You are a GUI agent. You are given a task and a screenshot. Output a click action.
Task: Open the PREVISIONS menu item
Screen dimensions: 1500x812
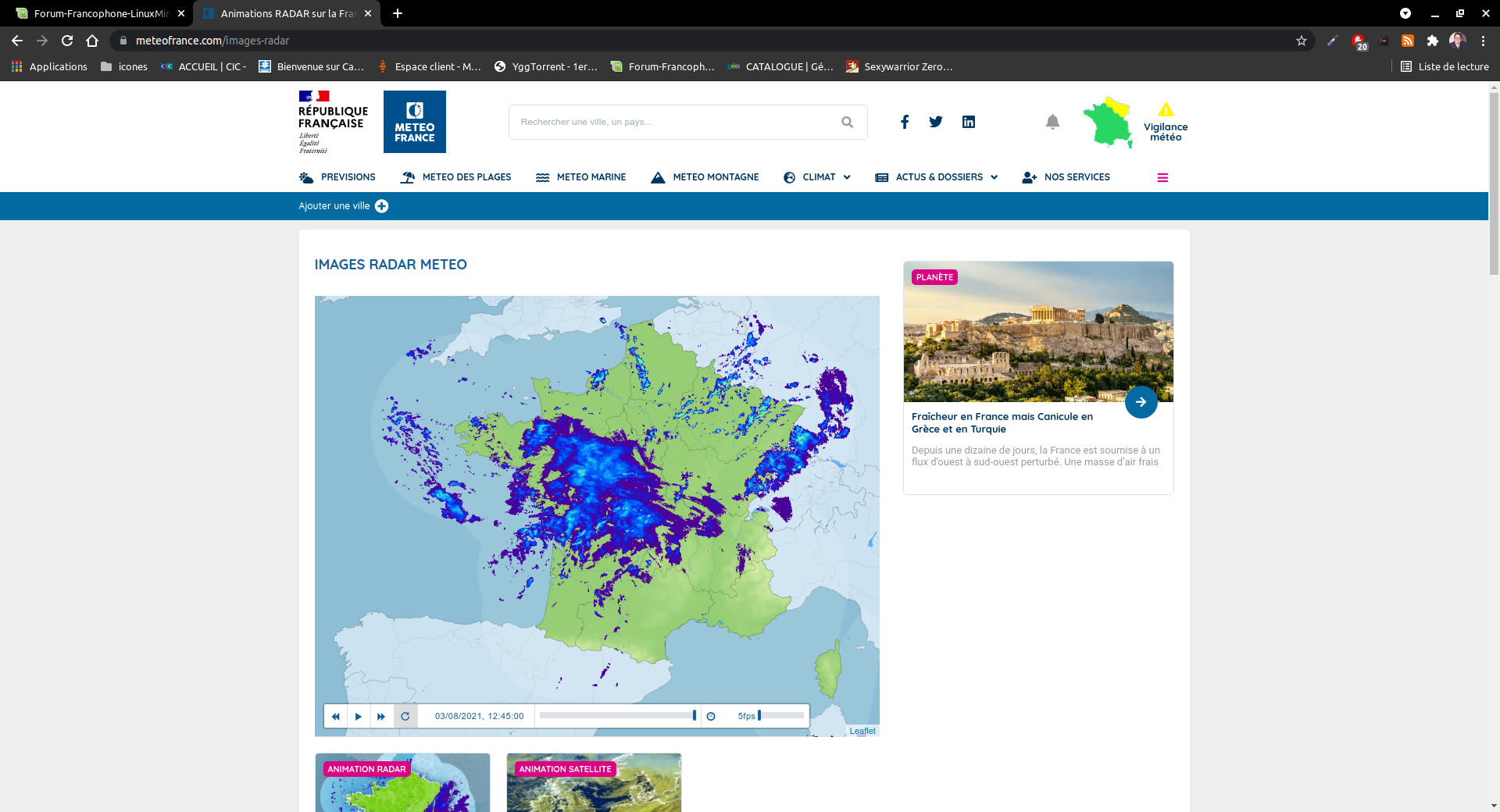tap(337, 177)
